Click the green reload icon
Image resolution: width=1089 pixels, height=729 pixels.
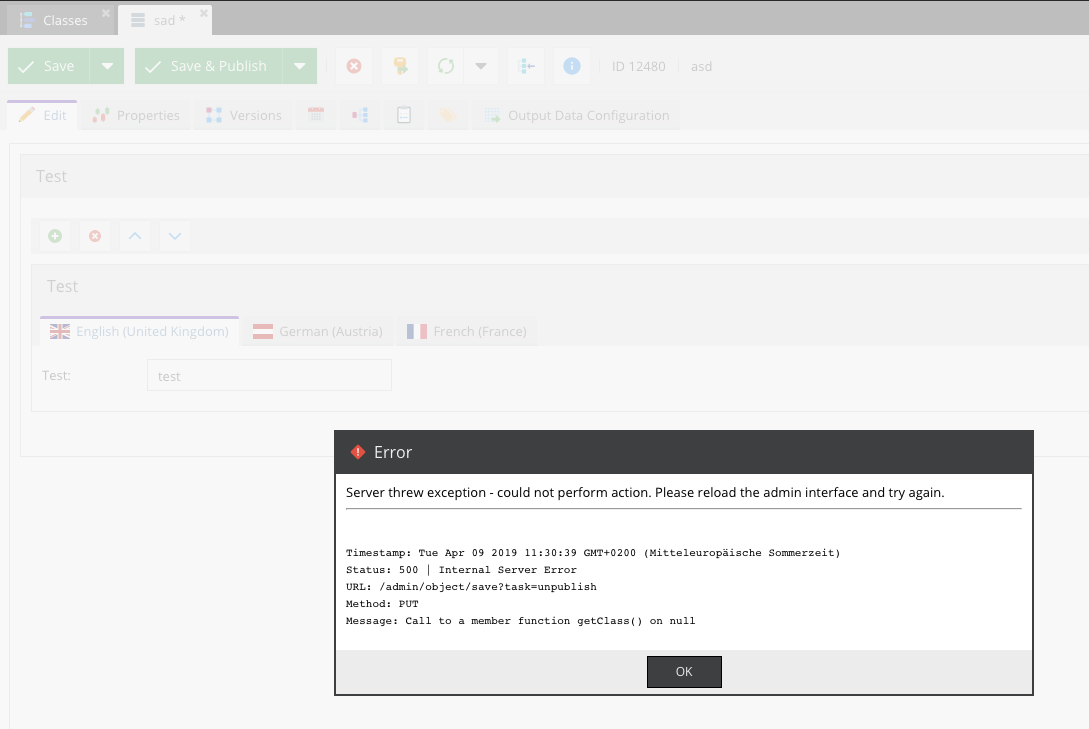(x=445, y=66)
